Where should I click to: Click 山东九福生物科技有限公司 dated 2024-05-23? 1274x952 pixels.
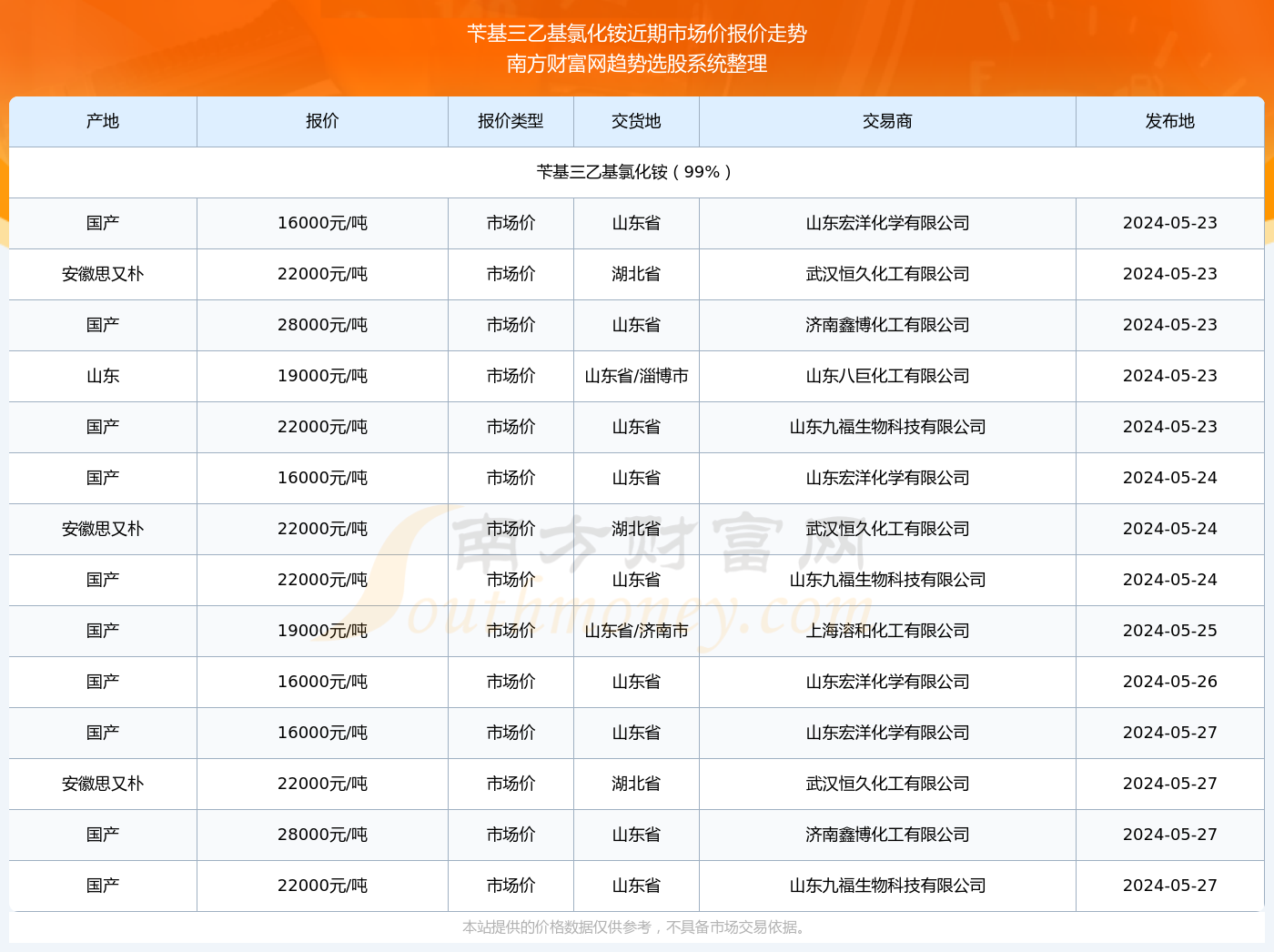pyautogui.click(x=887, y=427)
